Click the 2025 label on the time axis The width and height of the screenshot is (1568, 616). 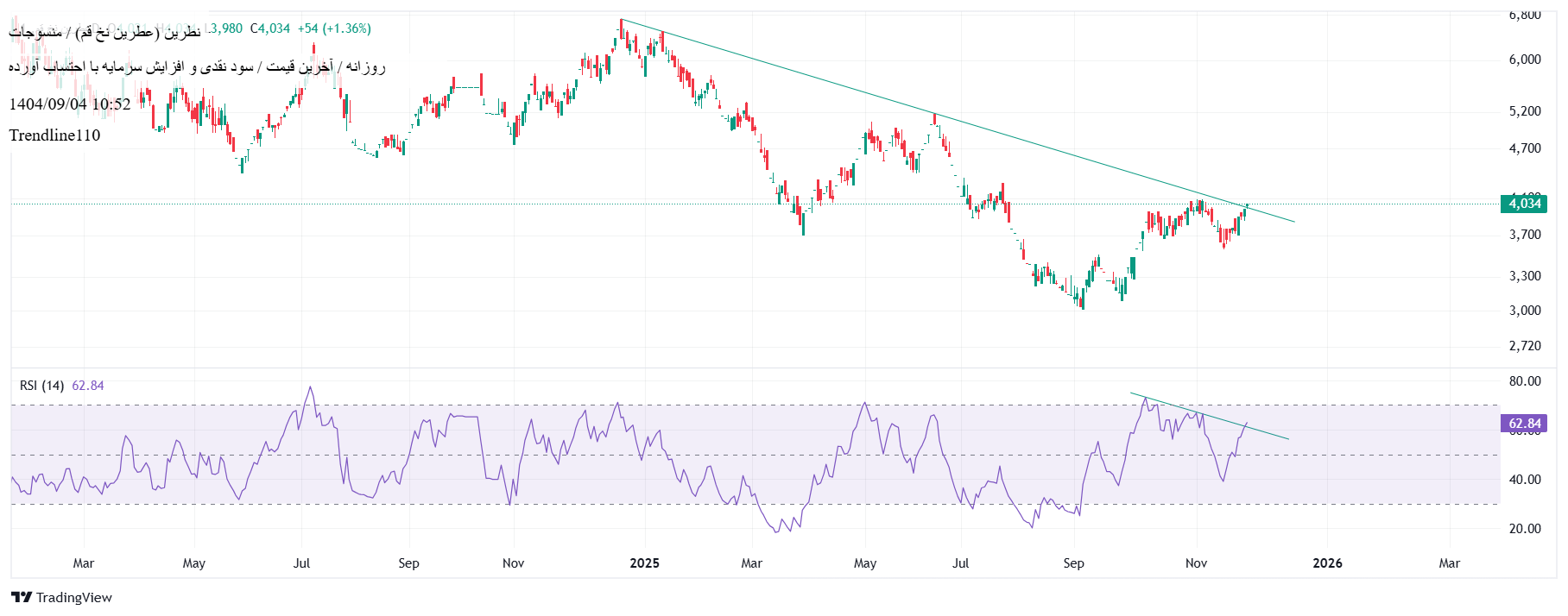[x=644, y=563]
